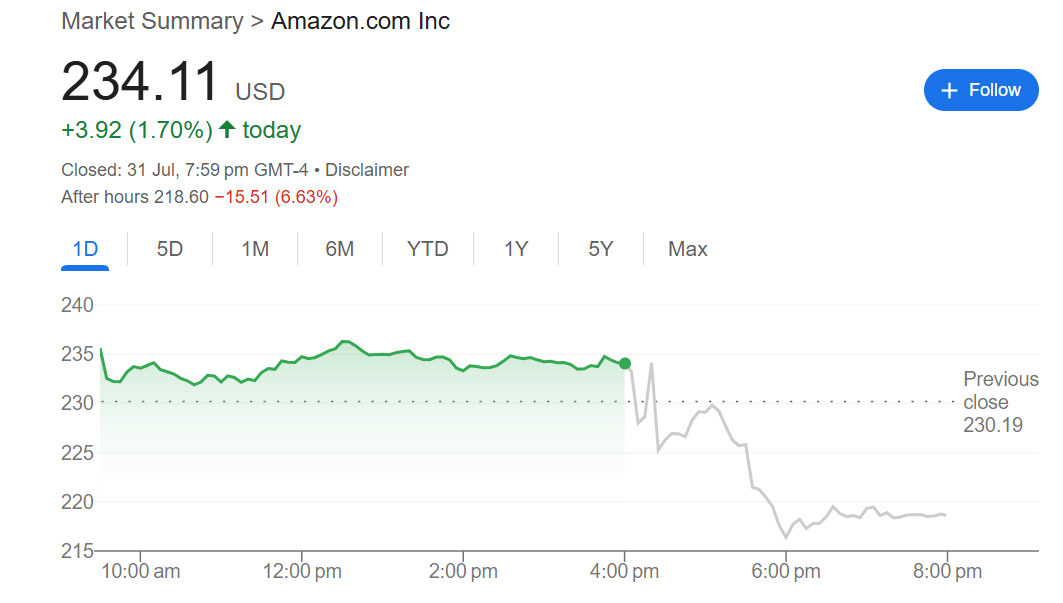The image size is (1063, 603).
Task: Click the Market Summary breadcrumb
Action: 152,21
